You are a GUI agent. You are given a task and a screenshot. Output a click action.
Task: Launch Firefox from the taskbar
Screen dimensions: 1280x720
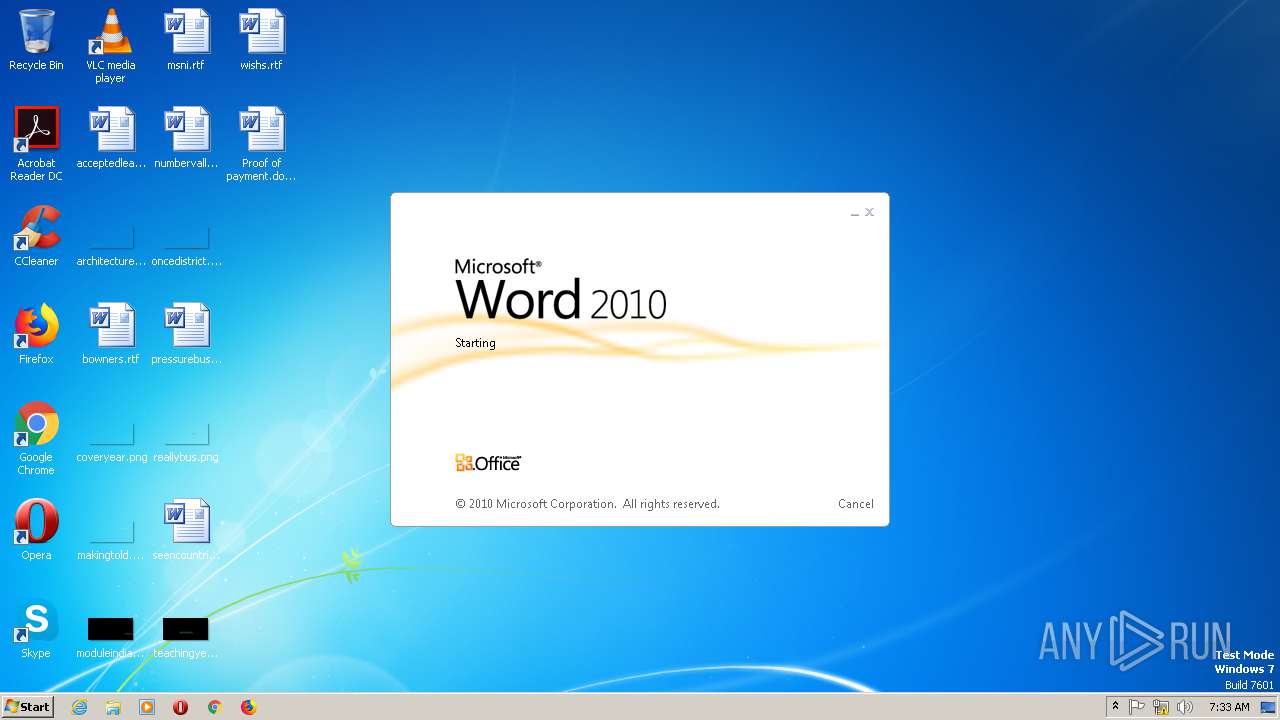tap(248, 707)
